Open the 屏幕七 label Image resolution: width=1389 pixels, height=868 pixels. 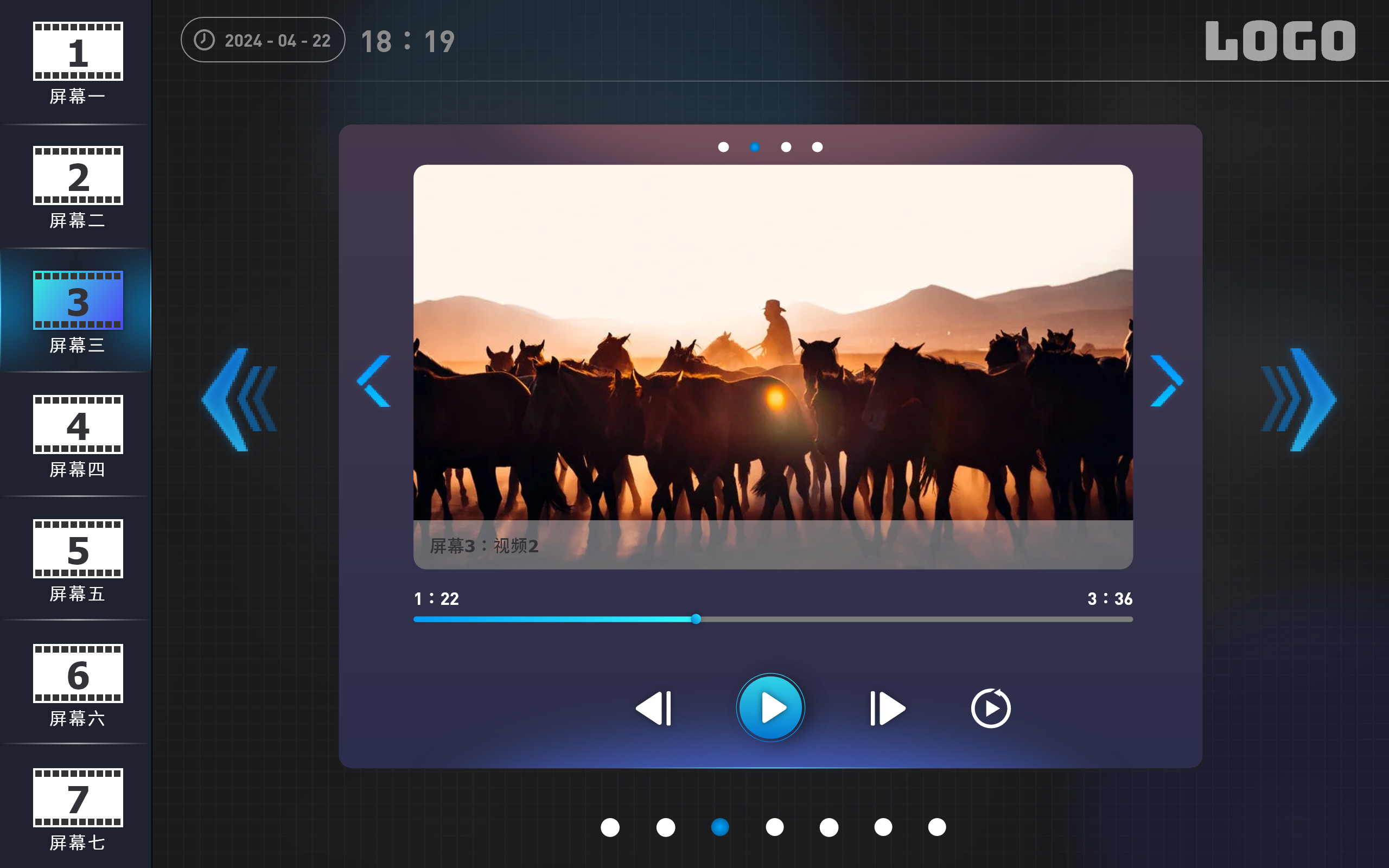[x=78, y=843]
